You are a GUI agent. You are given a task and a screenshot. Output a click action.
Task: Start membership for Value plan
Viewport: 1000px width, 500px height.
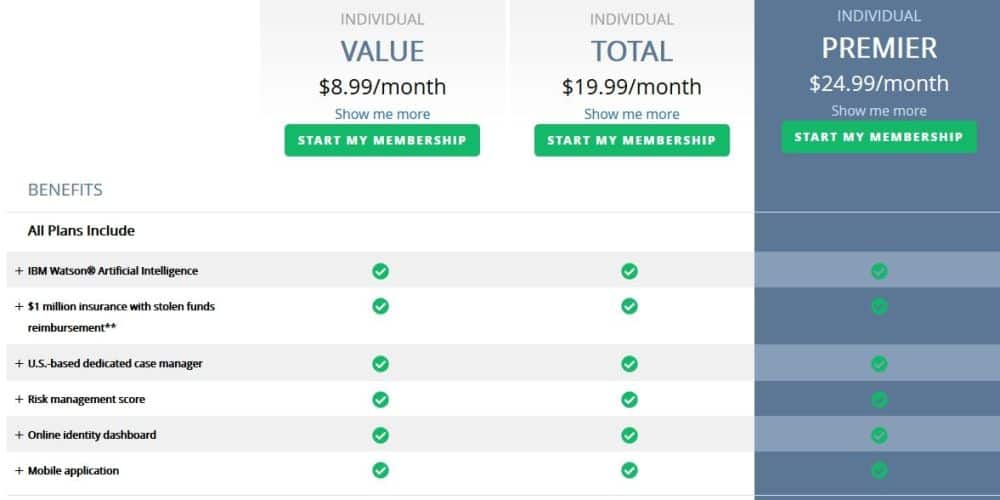coord(382,140)
